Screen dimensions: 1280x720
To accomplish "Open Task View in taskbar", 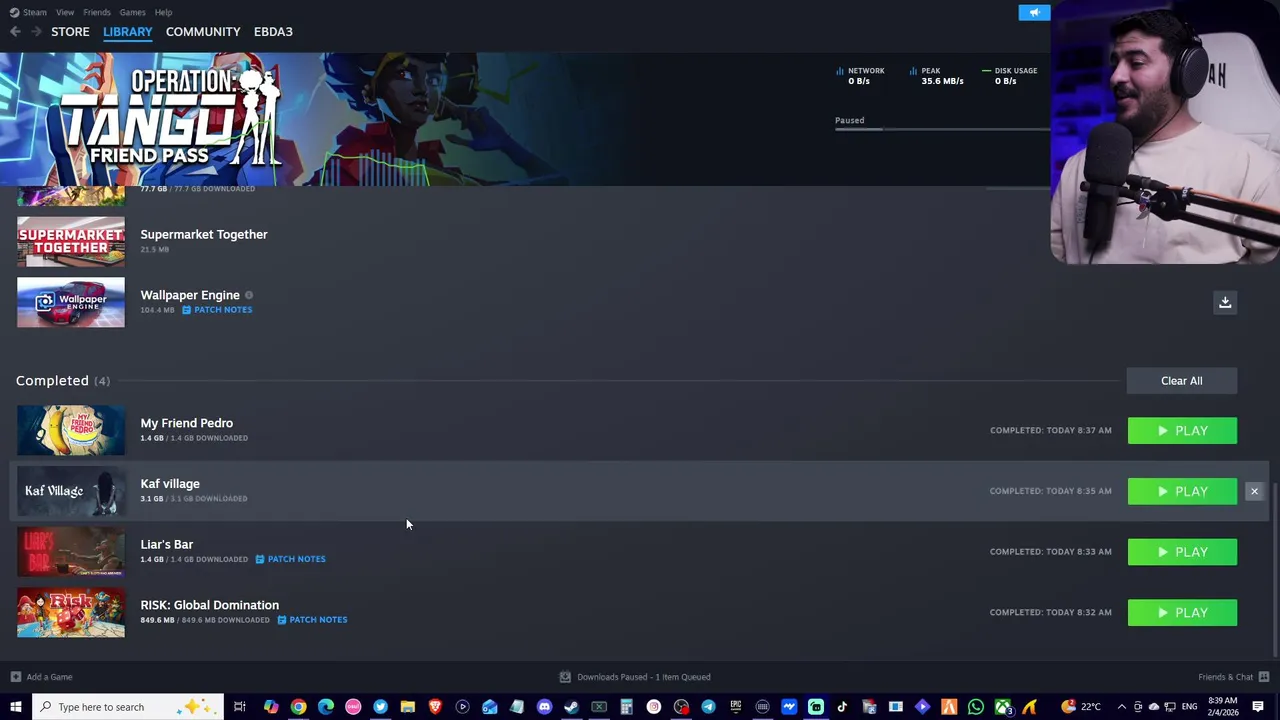I will coord(240,707).
